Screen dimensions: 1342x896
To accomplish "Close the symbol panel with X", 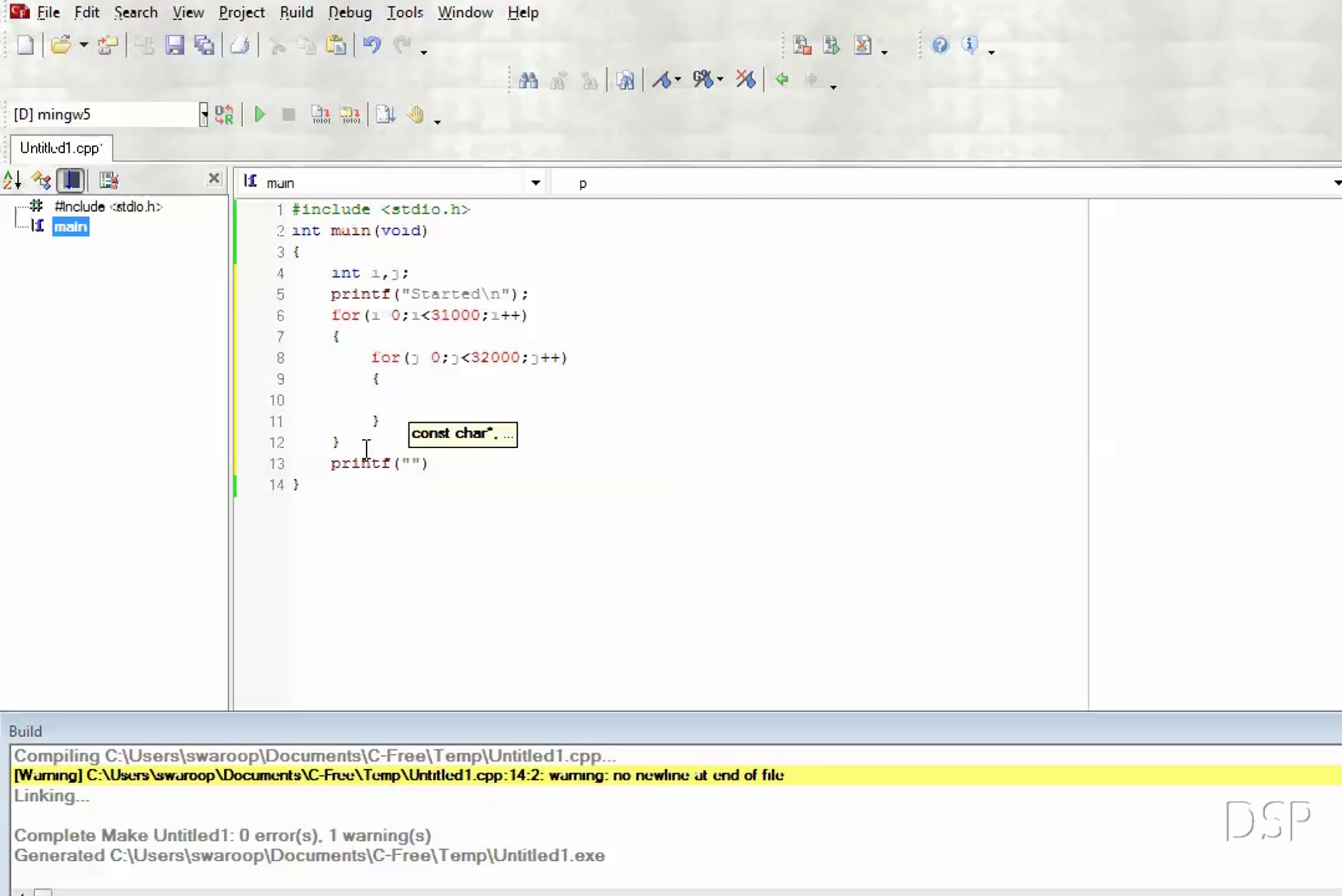I will pos(214,179).
